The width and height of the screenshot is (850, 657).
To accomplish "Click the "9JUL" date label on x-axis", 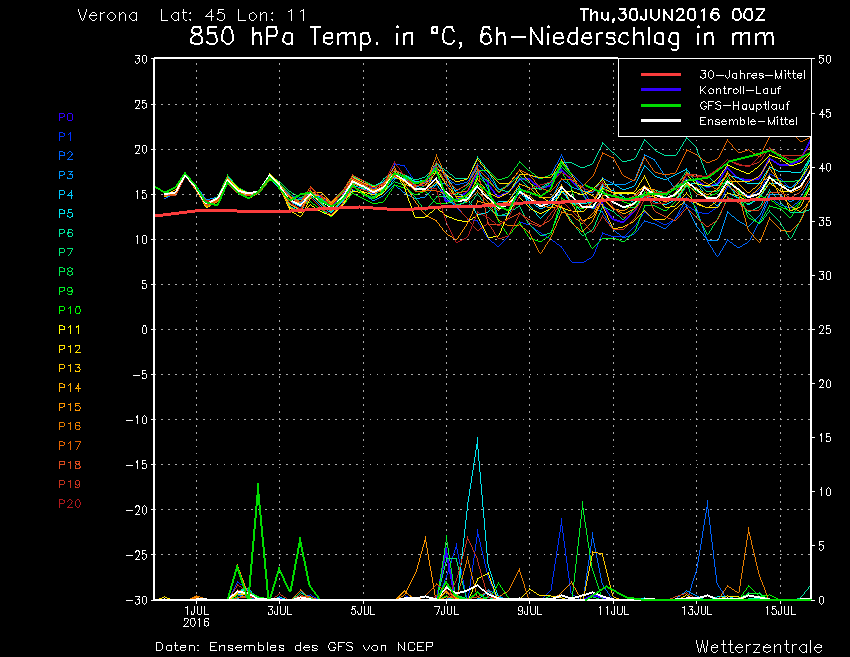I will [x=530, y=611].
